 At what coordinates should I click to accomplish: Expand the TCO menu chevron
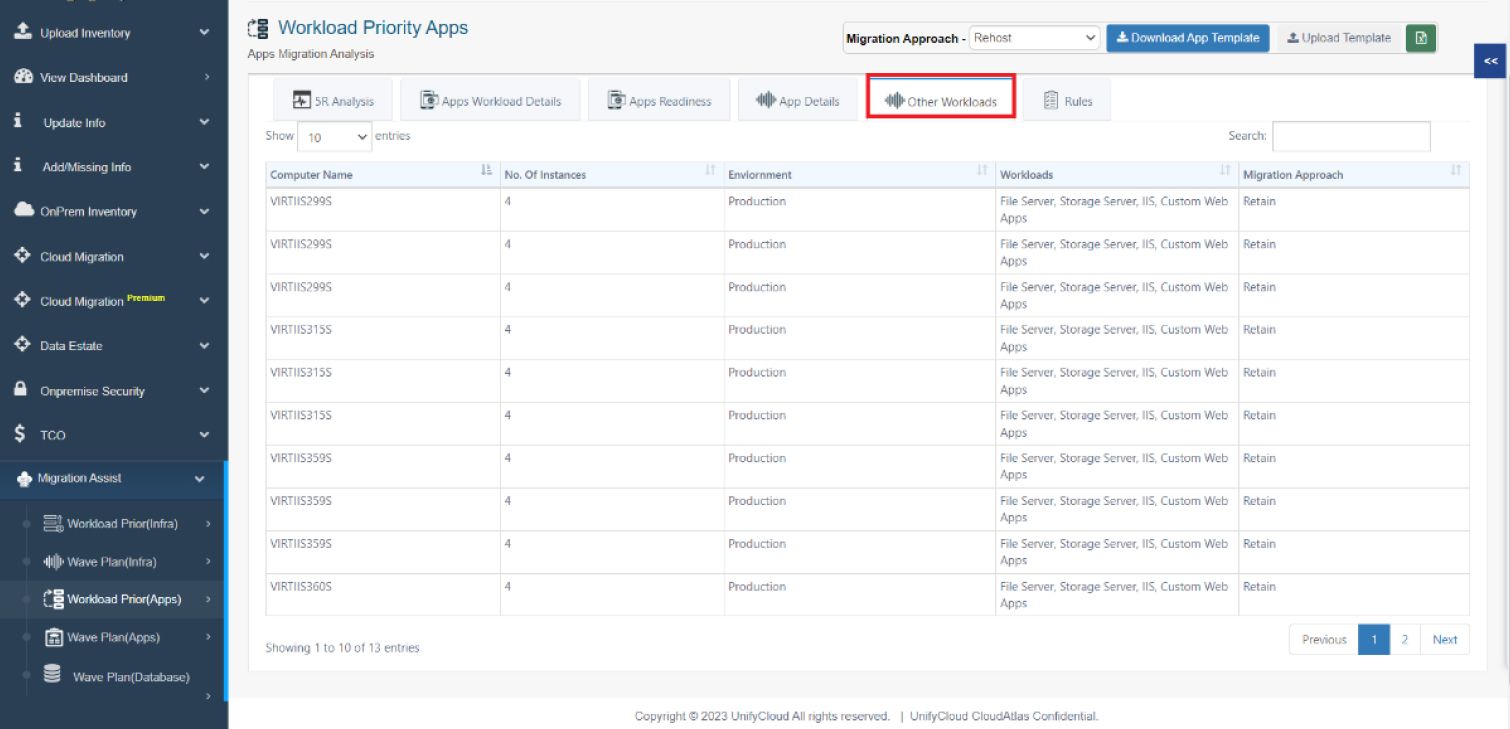click(204, 435)
